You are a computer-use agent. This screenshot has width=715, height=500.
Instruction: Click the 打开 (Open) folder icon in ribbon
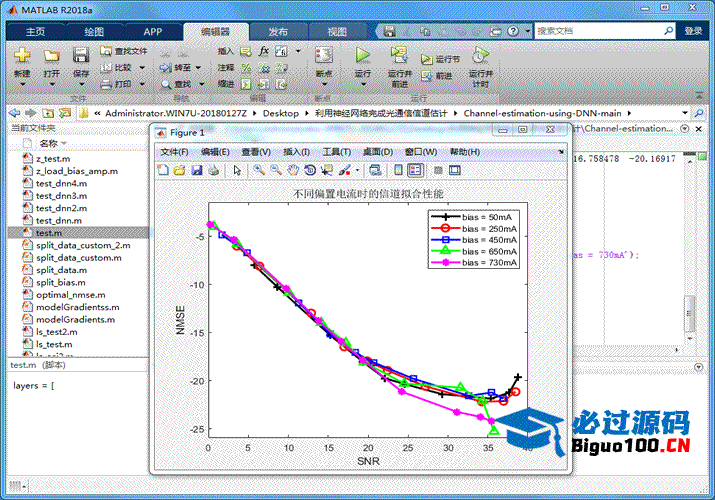coord(51,55)
